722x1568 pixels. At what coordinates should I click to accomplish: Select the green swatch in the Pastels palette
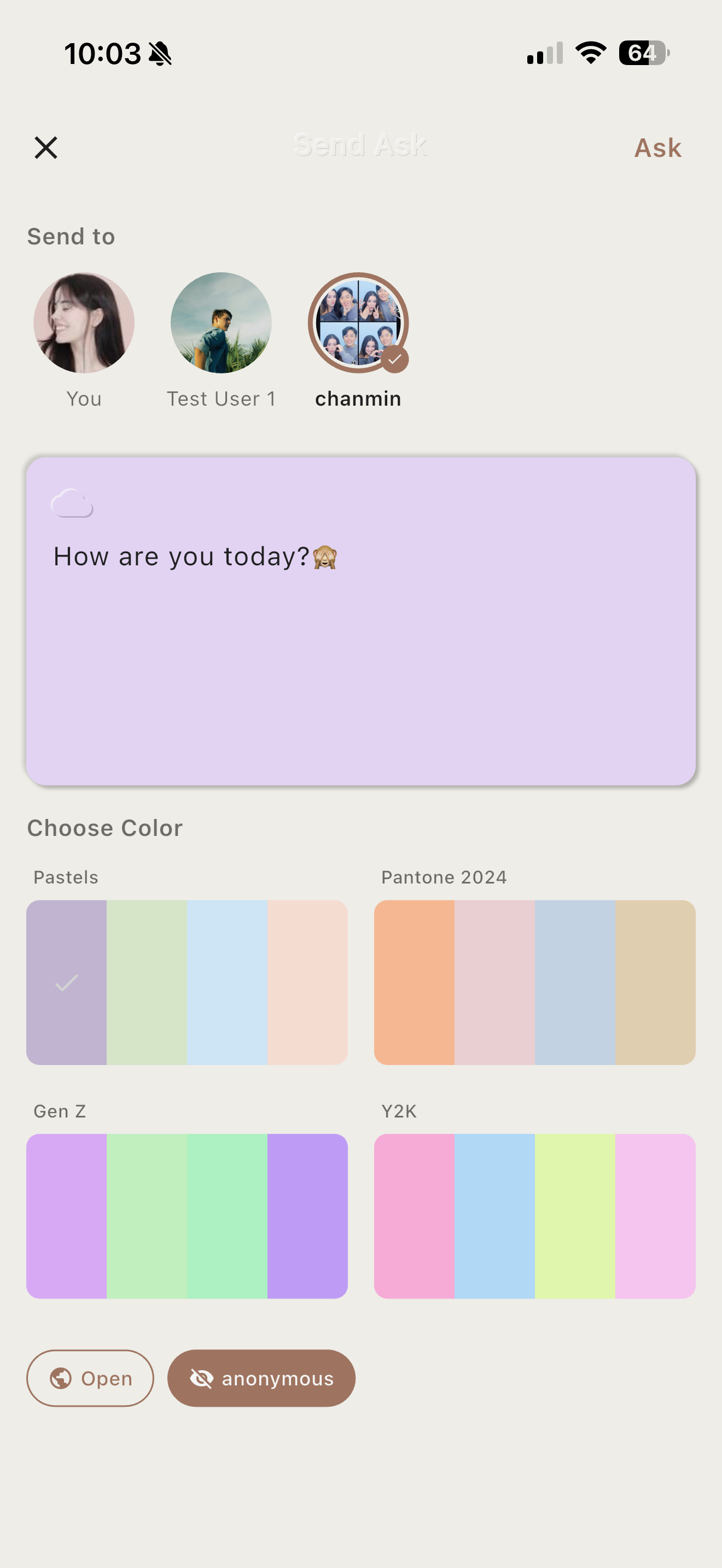(x=146, y=981)
